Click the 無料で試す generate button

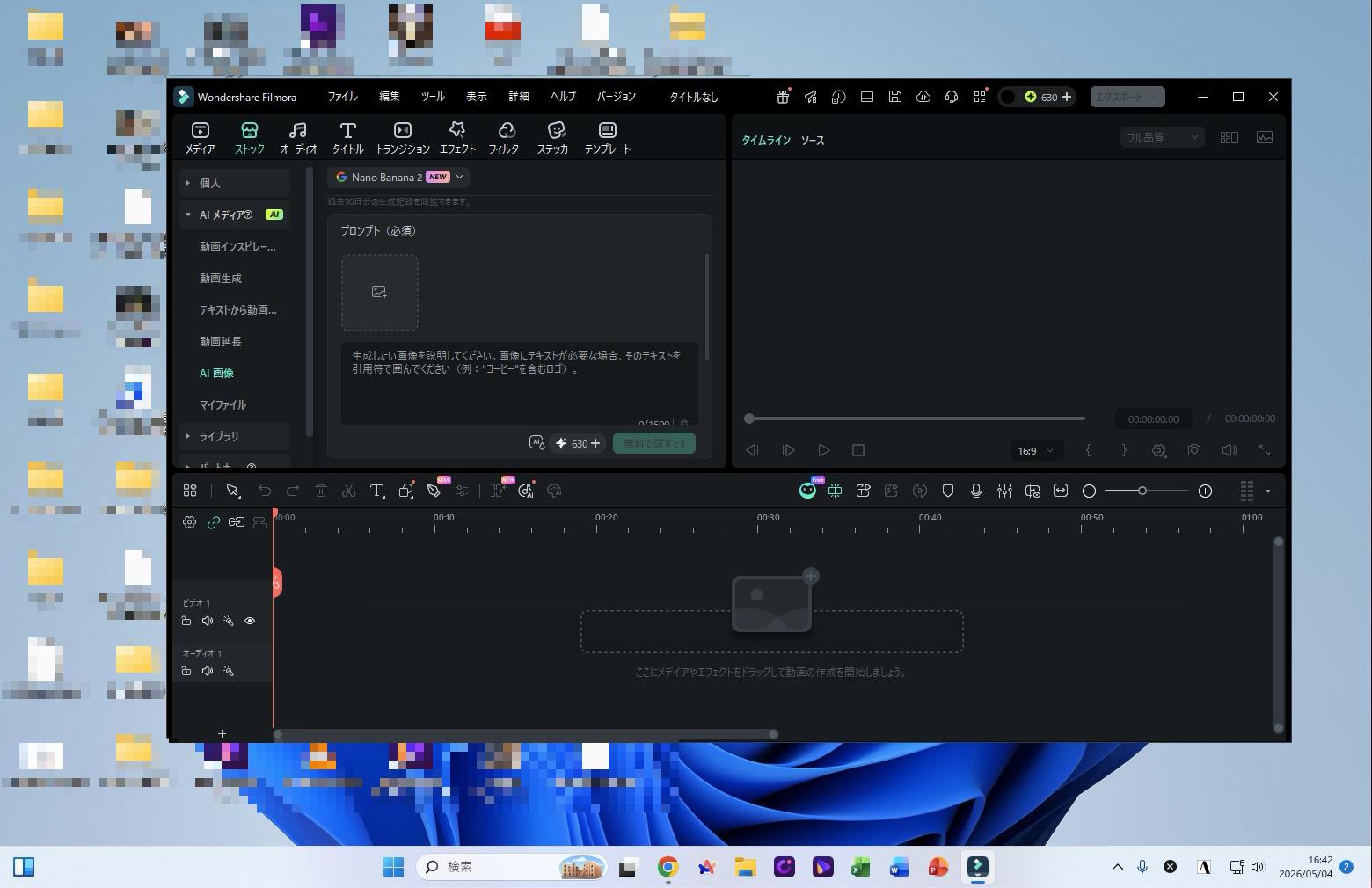654,443
